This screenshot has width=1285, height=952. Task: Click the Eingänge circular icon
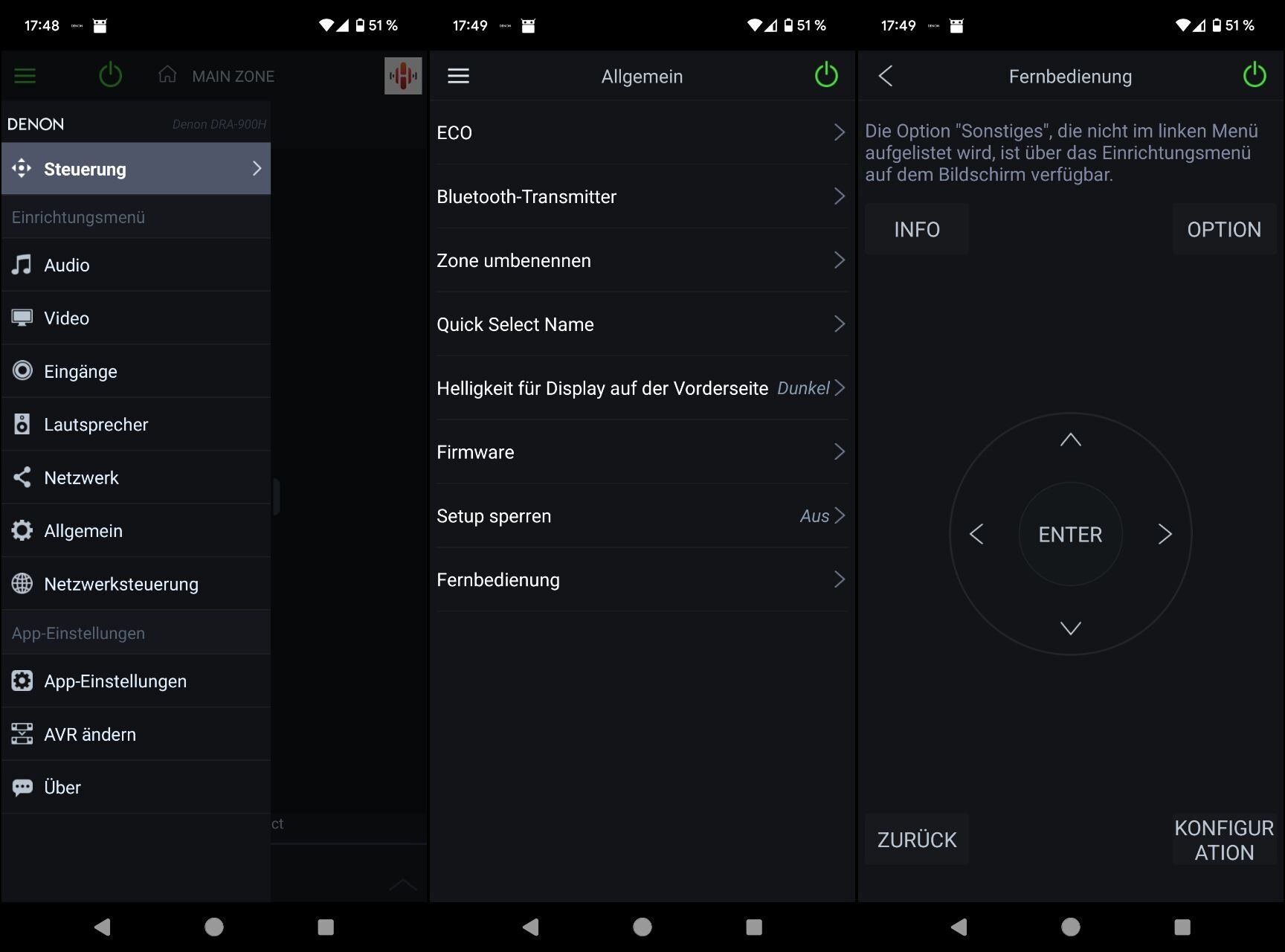(x=22, y=370)
